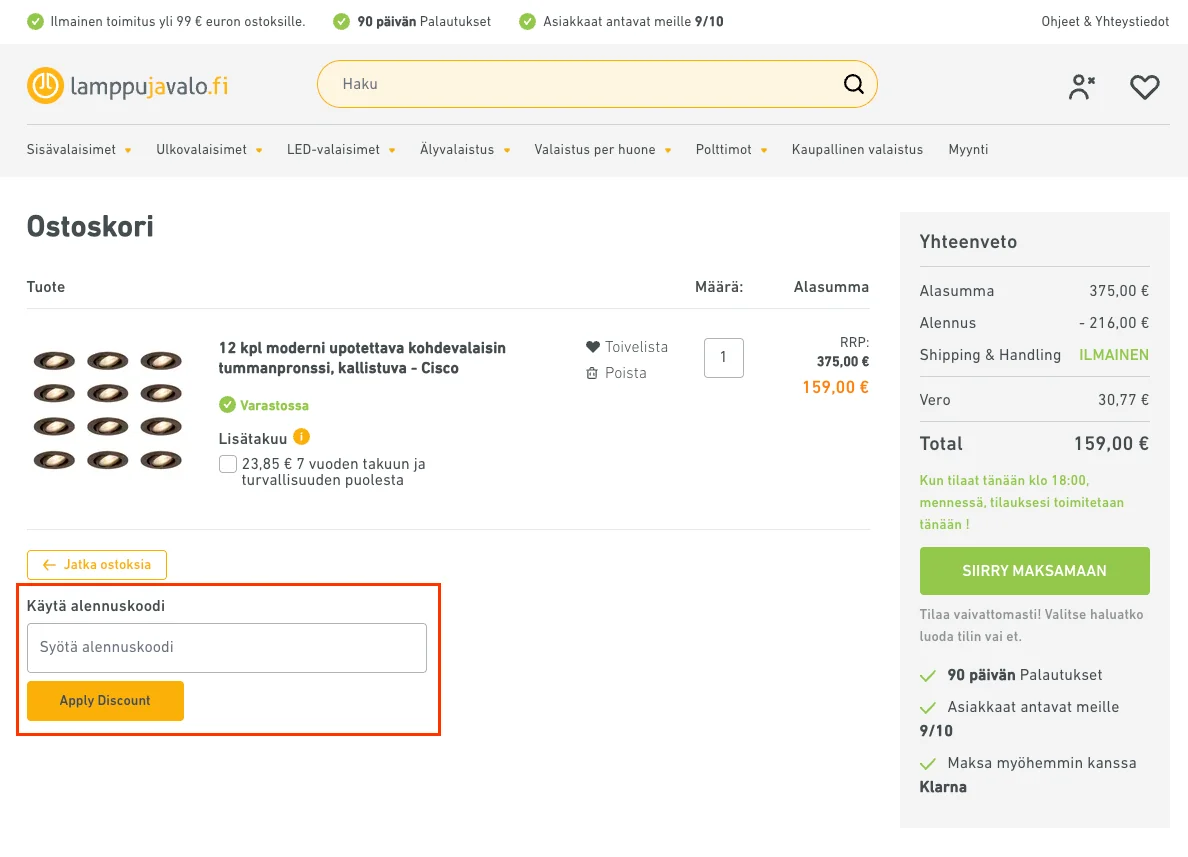Open the Kaupallinen valaistus menu item
1188x857 pixels.
click(x=857, y=149)
